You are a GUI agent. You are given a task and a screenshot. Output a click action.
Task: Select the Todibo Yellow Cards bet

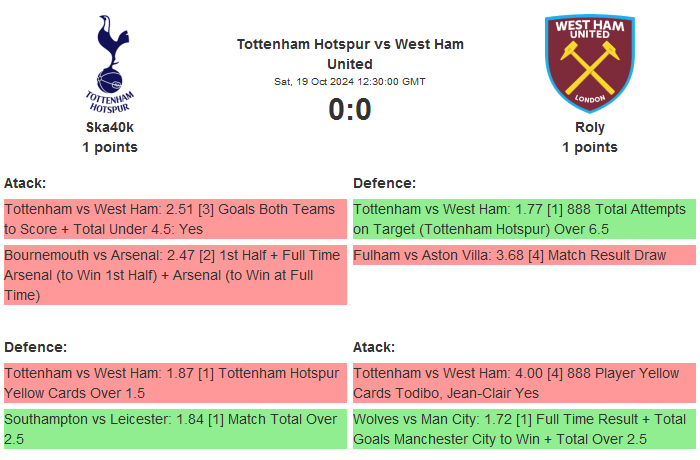[x=524, y=381]
